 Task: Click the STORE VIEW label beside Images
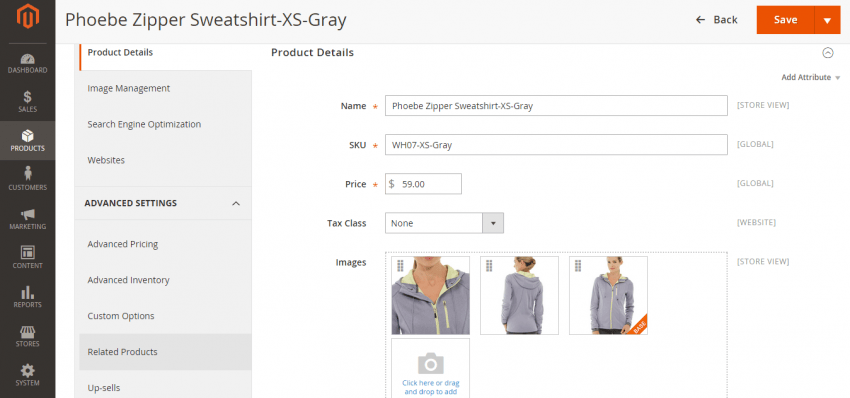pyautogui.click(x=763, y=261)
